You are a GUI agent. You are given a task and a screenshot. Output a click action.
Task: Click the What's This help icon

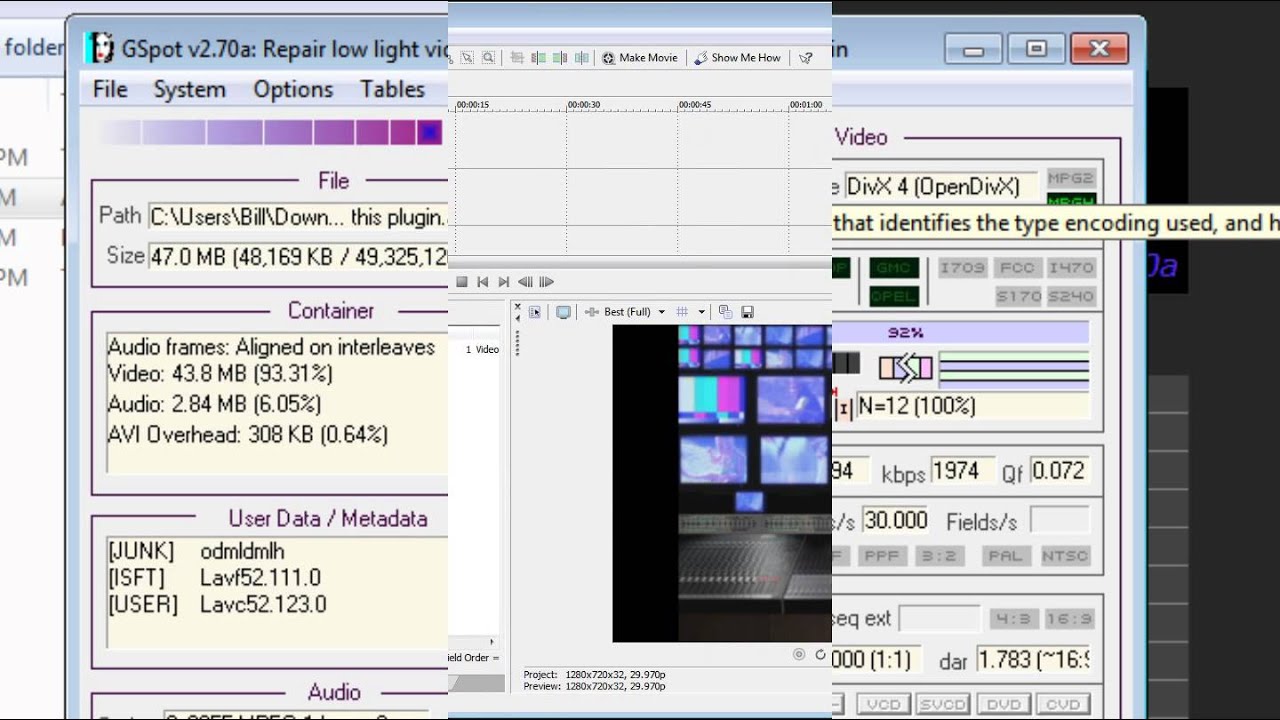pyautogui.click(x=806, y=58)
